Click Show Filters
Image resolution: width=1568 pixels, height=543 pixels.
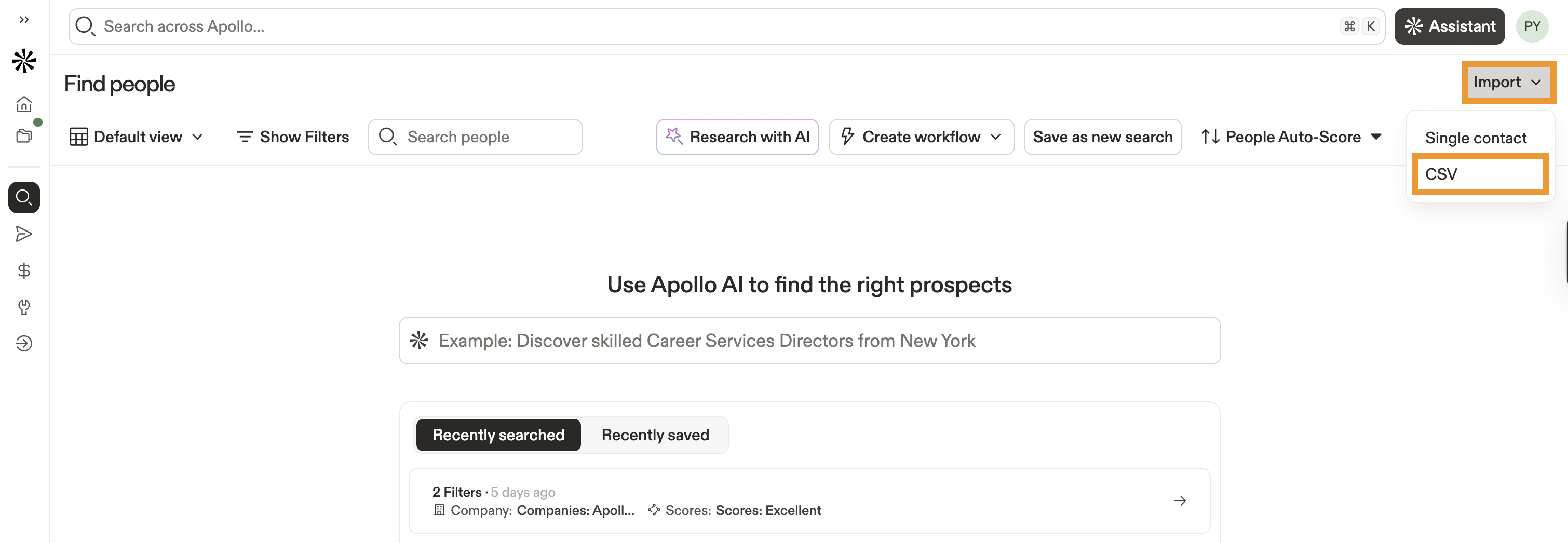[x=293, y=137]
